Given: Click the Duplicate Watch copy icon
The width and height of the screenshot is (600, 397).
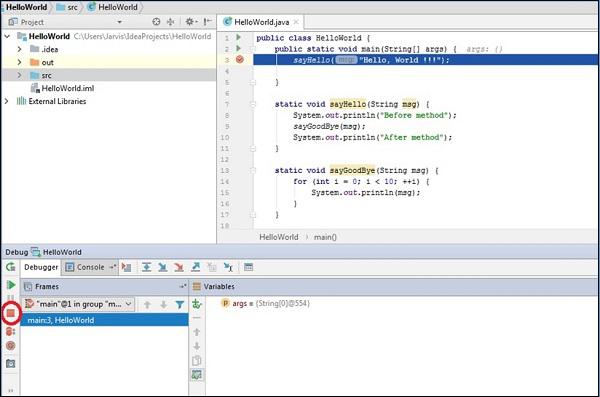Looking at the screenshot, I should click(197, 360).
